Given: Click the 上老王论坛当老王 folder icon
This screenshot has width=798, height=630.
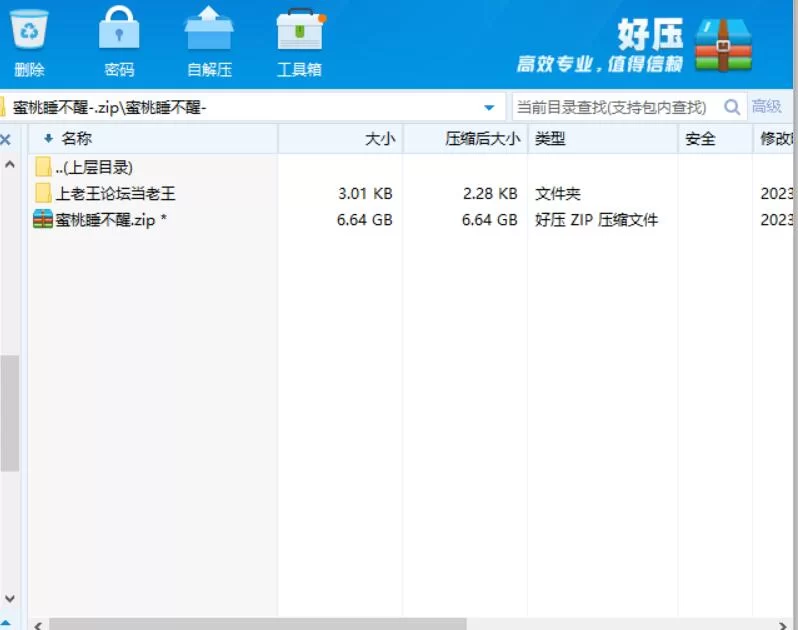Looking at the screenshot, I should pyautogui.click(x=43, y=194).
